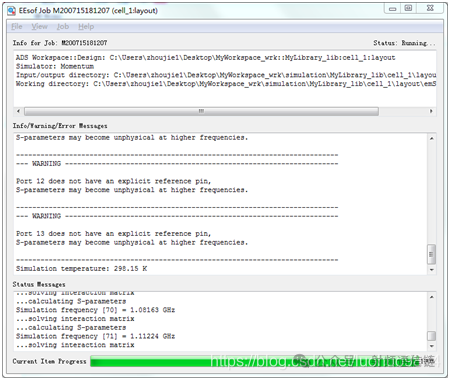Close the EEsof Job window
450x380 pixels.
430,8
